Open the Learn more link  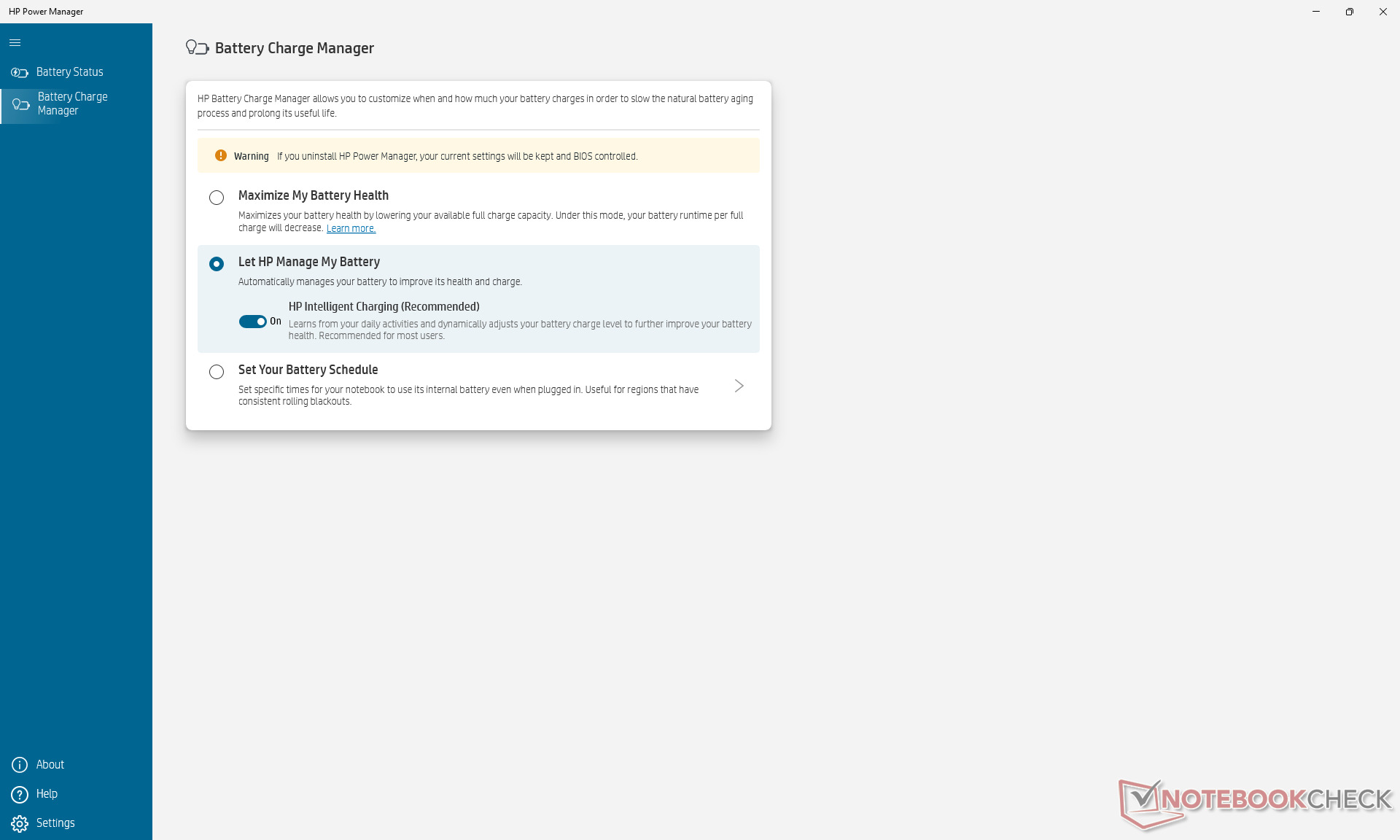351,228
